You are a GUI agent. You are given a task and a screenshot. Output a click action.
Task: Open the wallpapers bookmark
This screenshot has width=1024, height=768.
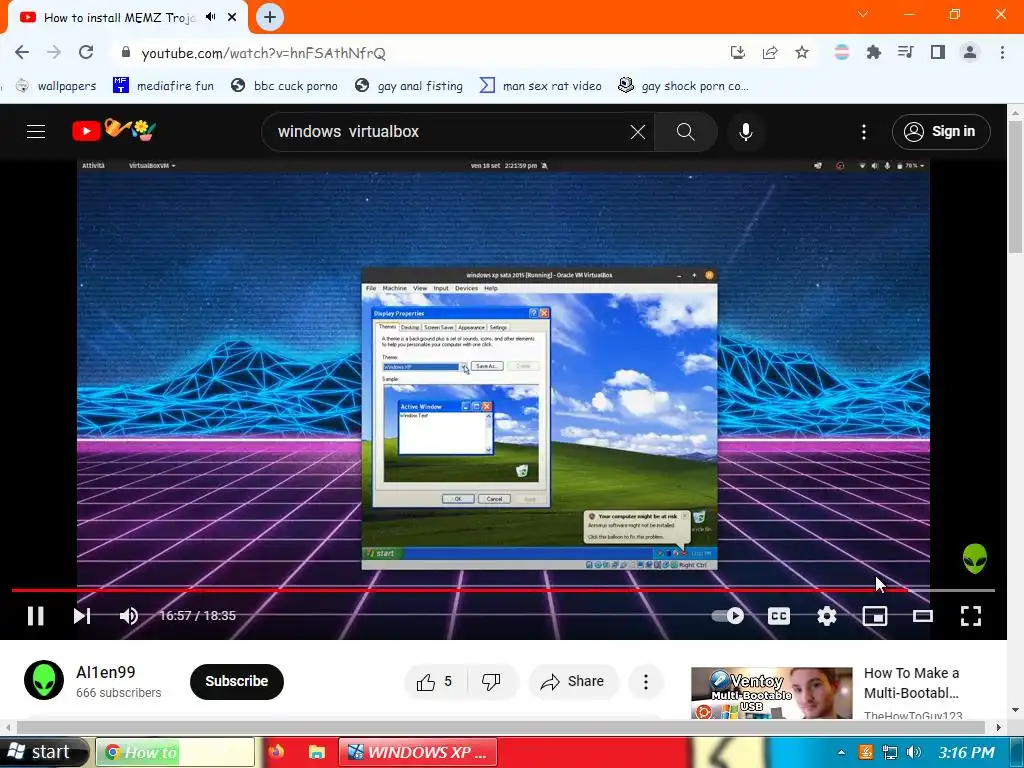tap(56, 86)
